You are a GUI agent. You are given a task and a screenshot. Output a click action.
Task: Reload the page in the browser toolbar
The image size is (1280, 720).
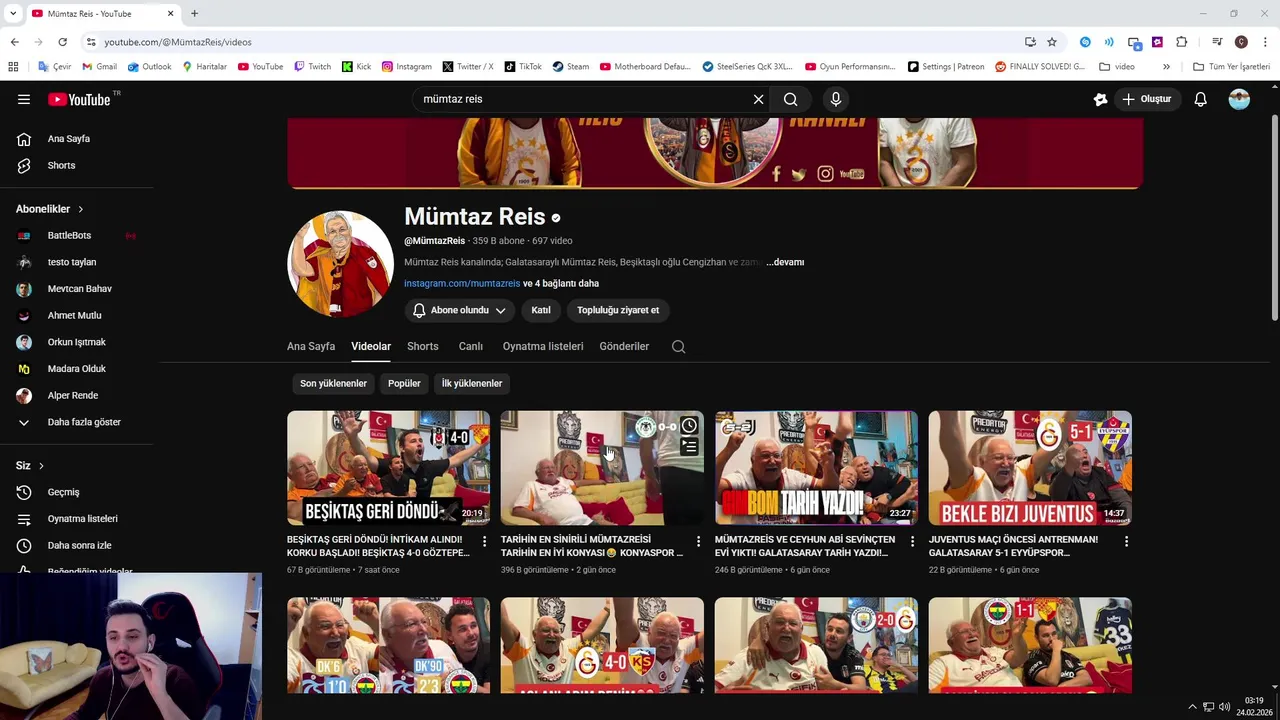click(62, 42)
